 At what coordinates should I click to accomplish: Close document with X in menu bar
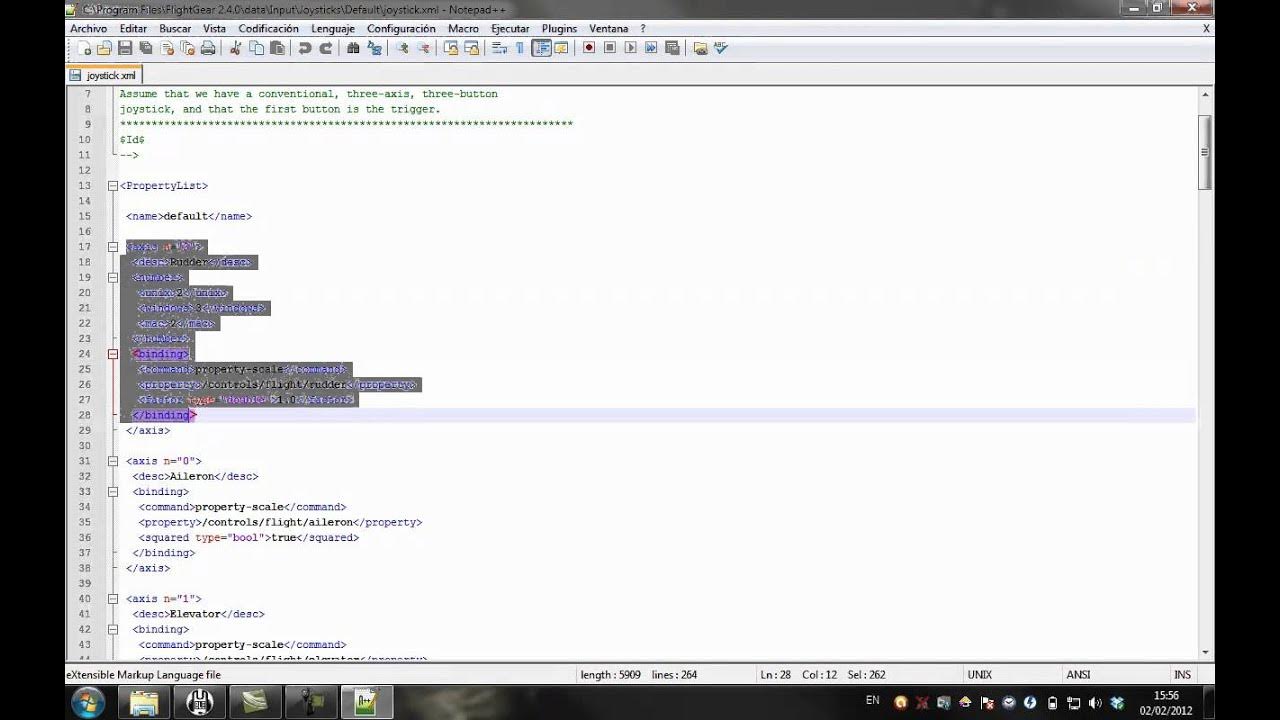[1207, 29]
